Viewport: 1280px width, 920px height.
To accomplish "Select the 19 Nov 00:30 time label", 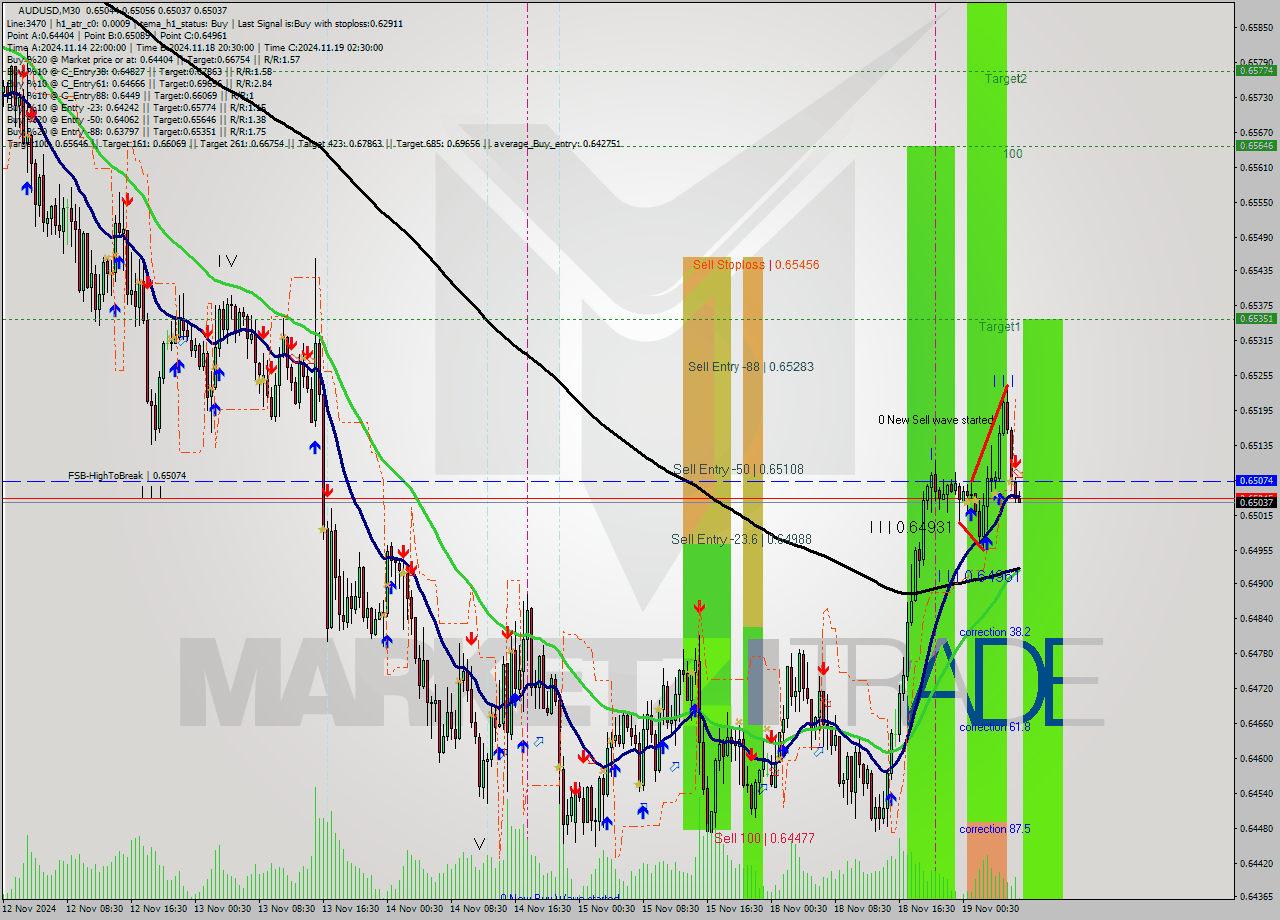I will (x=990, y=909).
